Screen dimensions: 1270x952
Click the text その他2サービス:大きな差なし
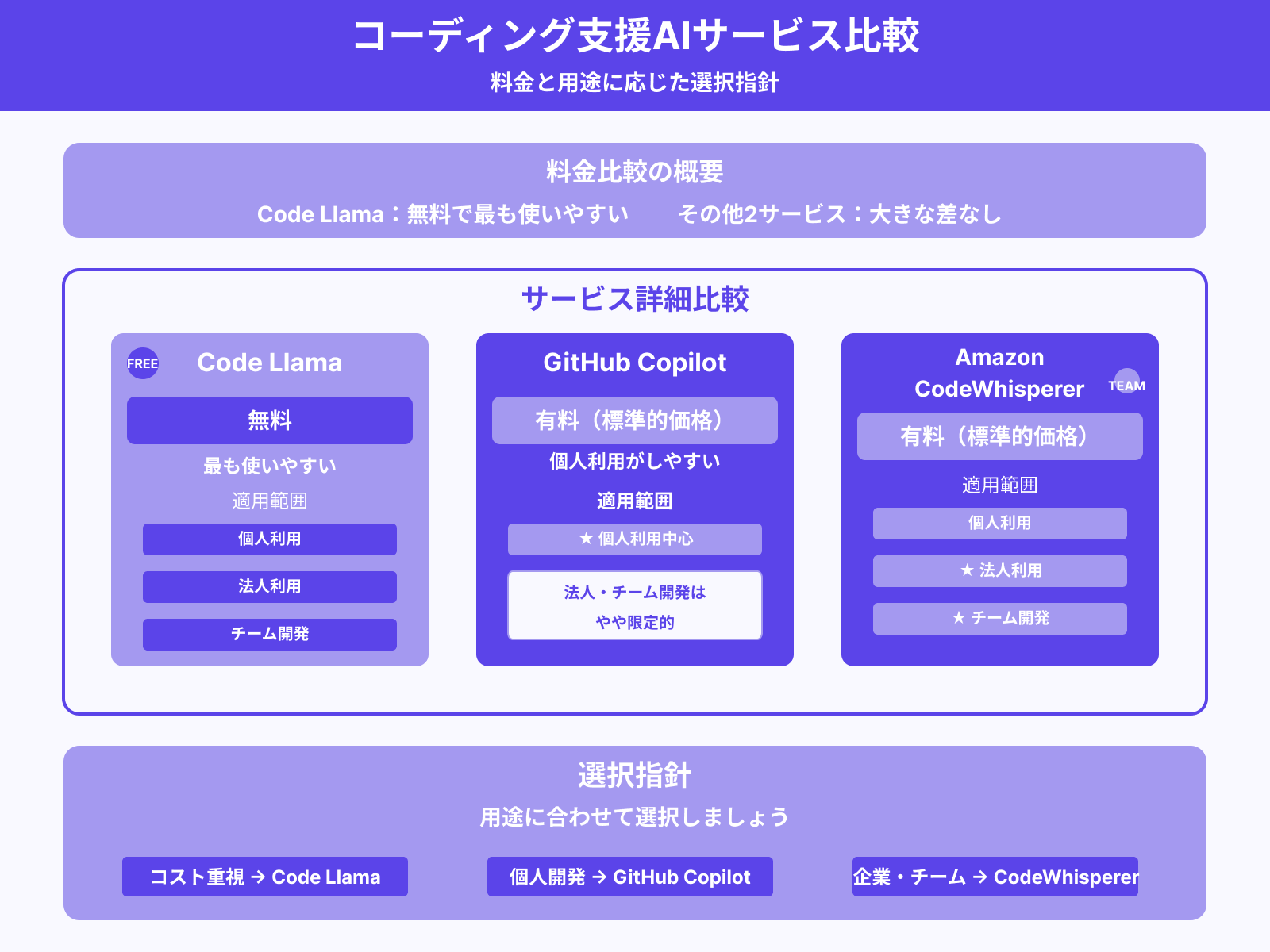840,214
